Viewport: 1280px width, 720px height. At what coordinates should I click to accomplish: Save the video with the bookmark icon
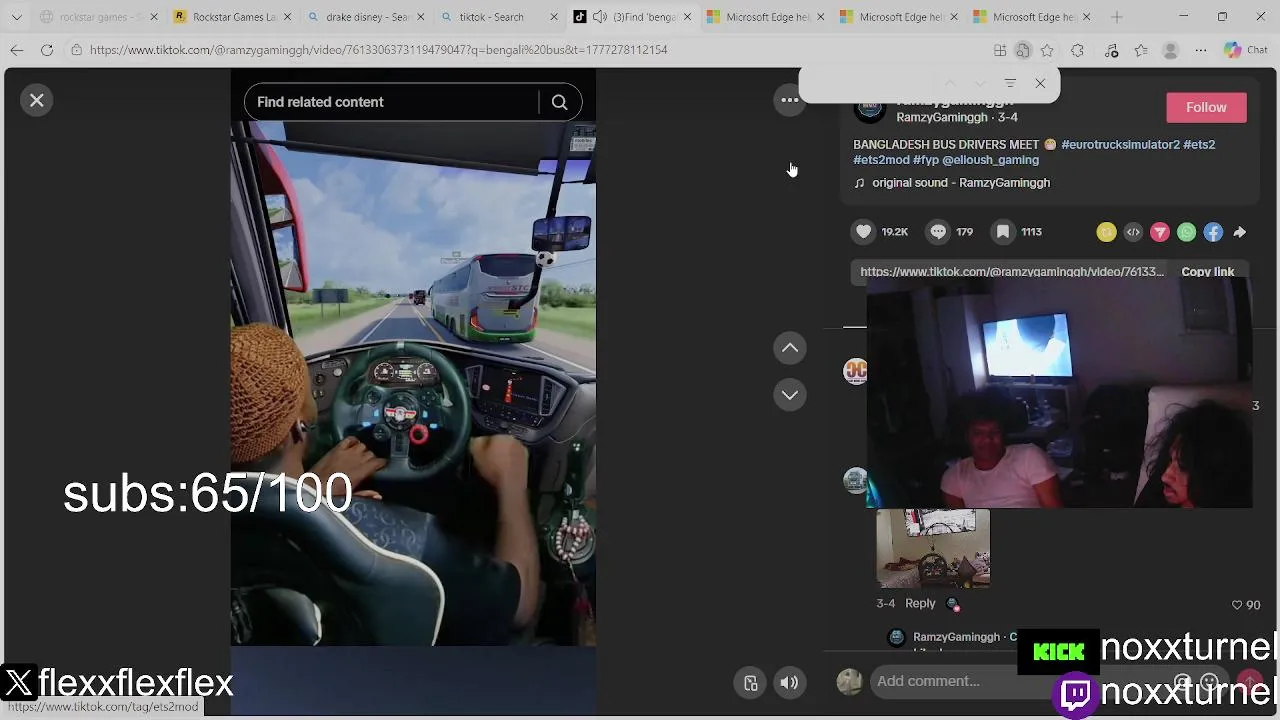tap(1002, 232)
